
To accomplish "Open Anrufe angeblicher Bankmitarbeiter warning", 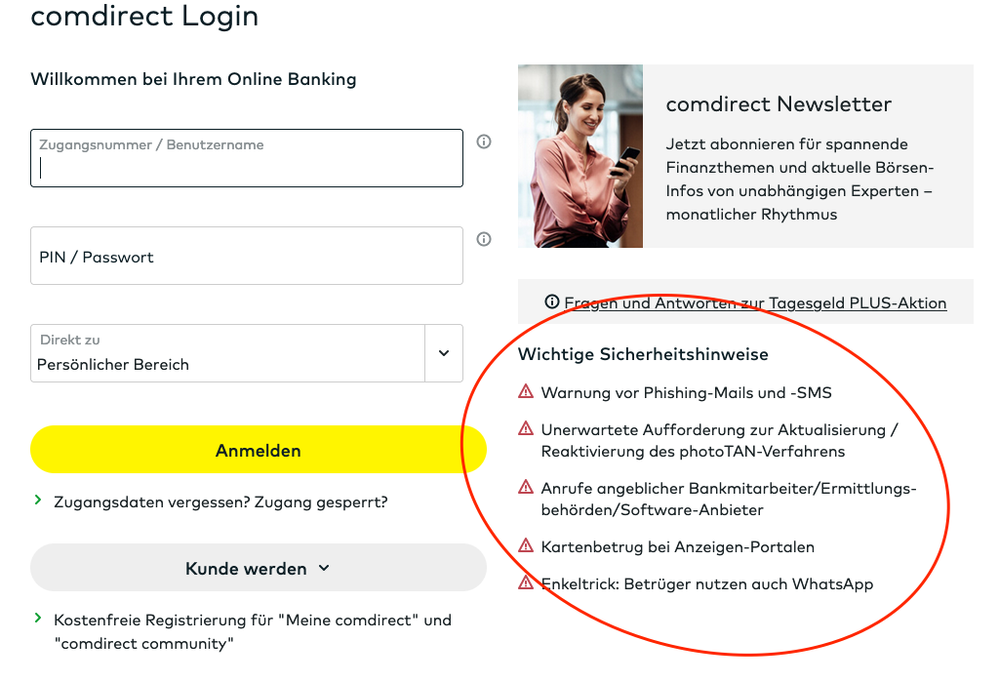I will point(729,499).
